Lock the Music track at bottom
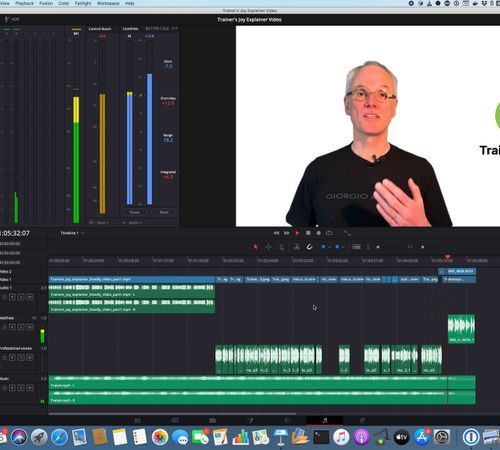Image resolution: width=500 pixels, height=450 pixels. point(4,388)
